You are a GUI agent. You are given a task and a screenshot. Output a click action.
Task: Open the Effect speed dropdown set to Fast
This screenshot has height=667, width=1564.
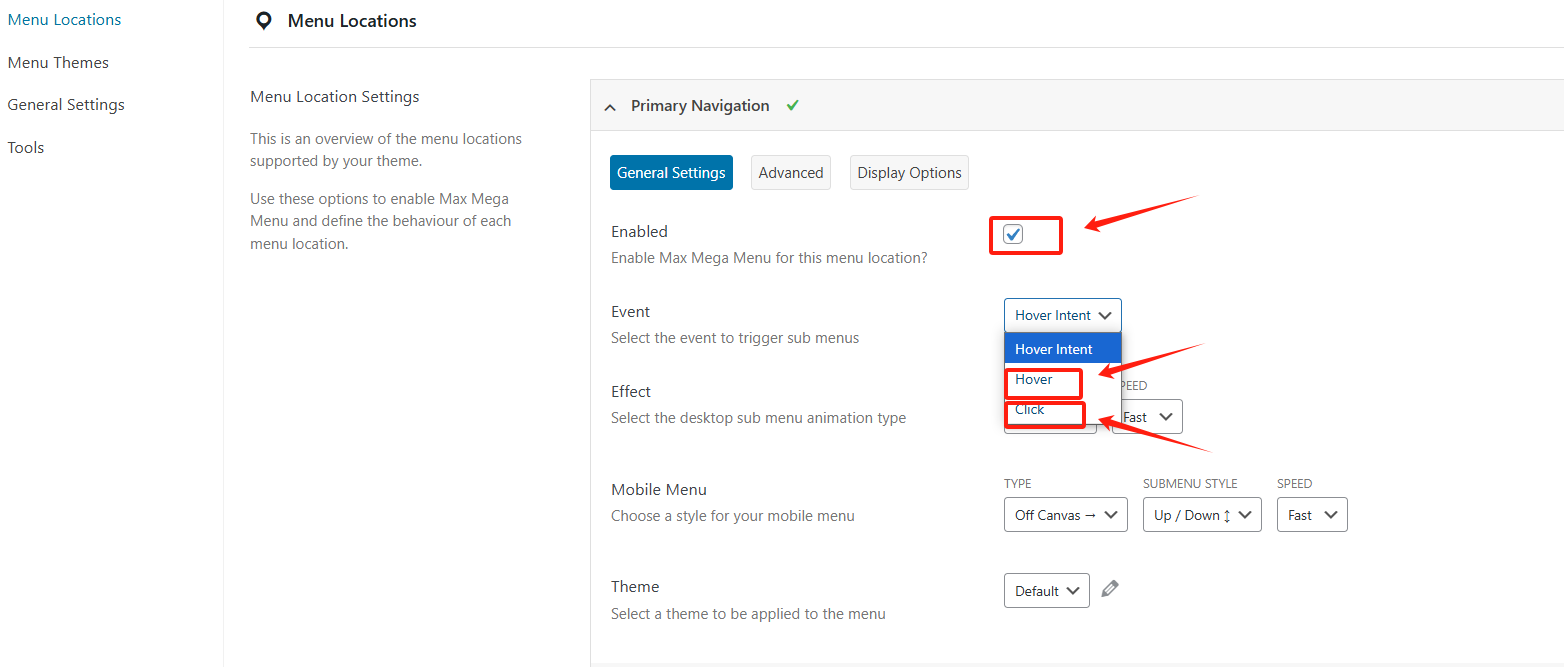coord(1149,417)
